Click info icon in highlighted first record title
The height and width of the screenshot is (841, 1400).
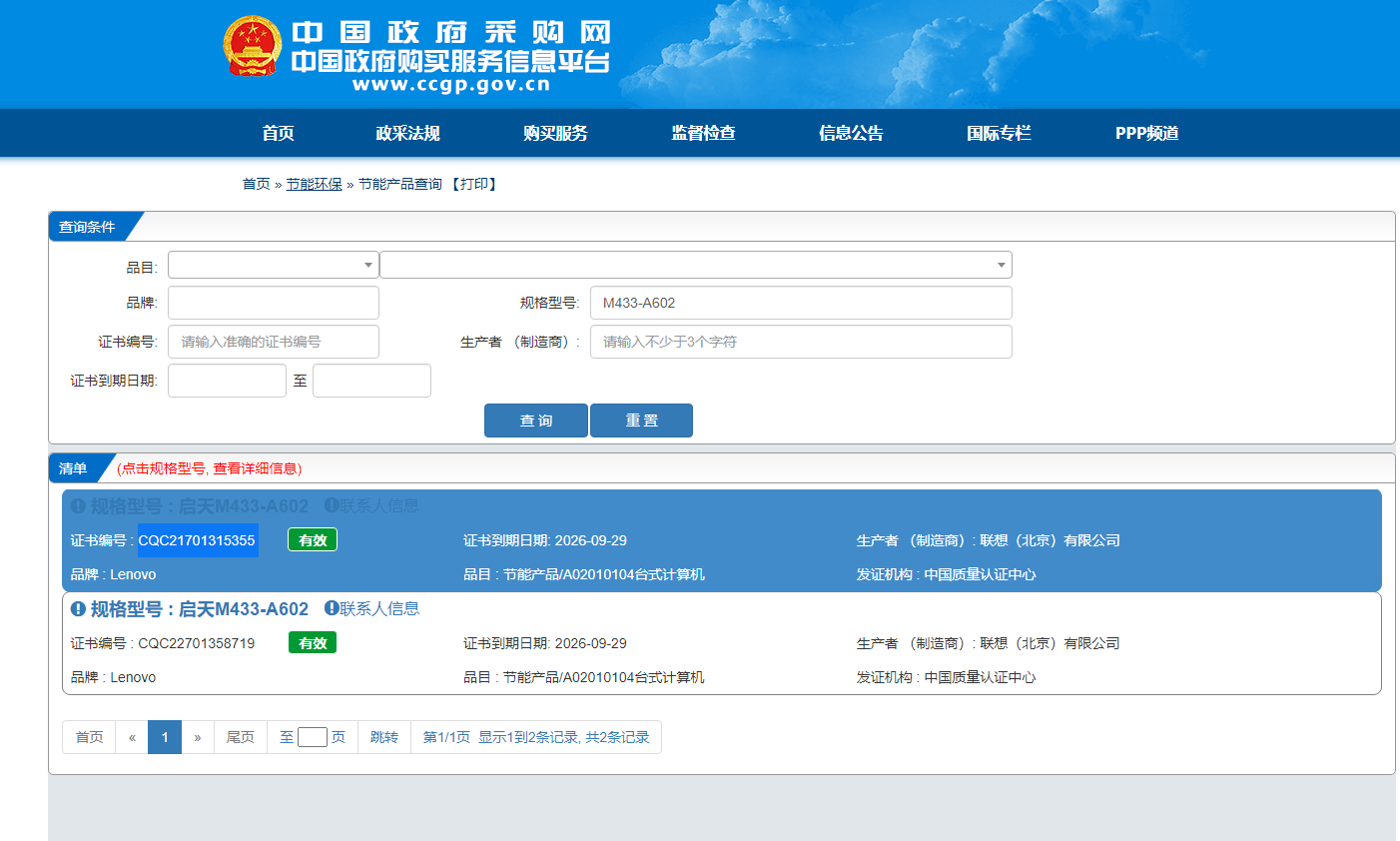78,506
